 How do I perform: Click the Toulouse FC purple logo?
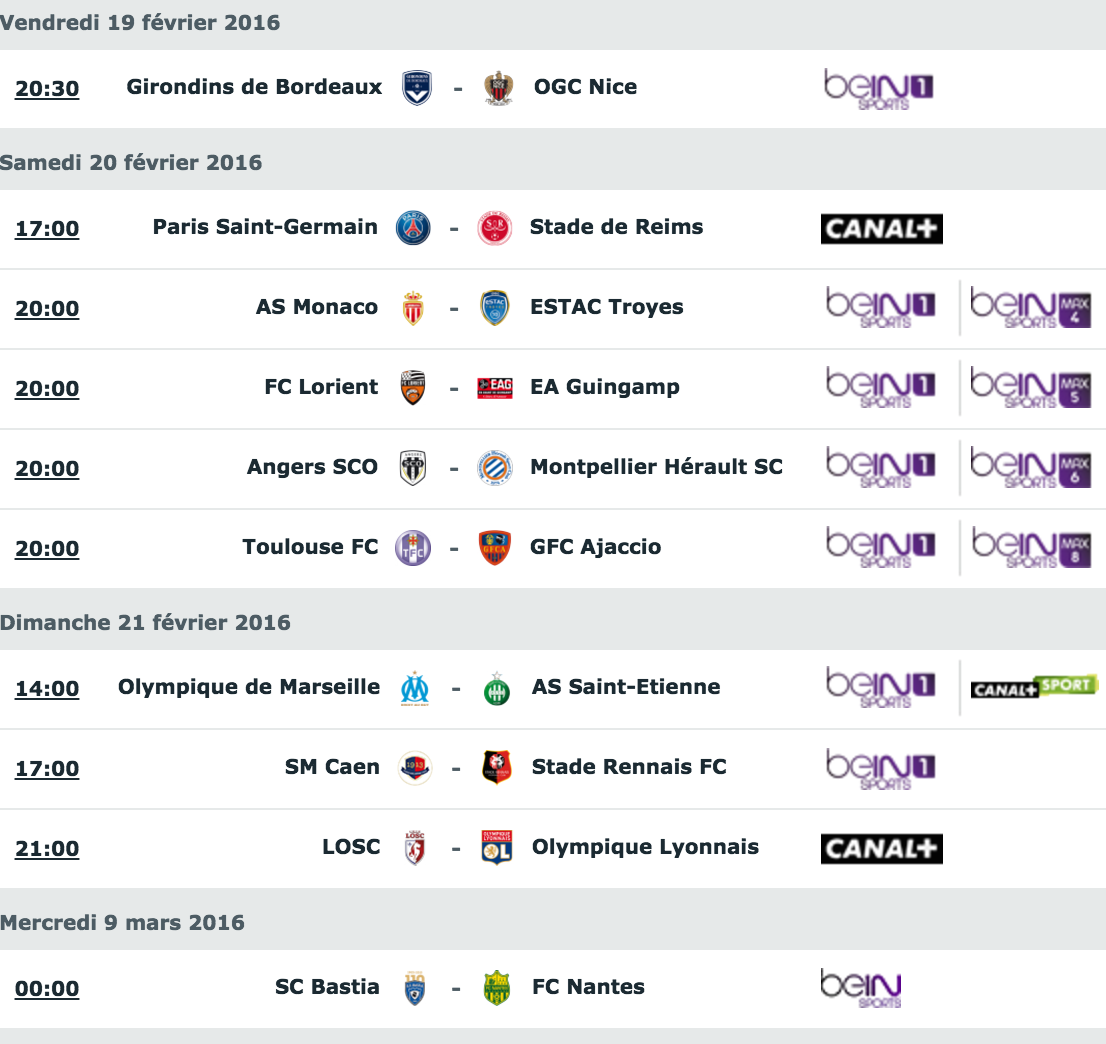coord(413,548)
